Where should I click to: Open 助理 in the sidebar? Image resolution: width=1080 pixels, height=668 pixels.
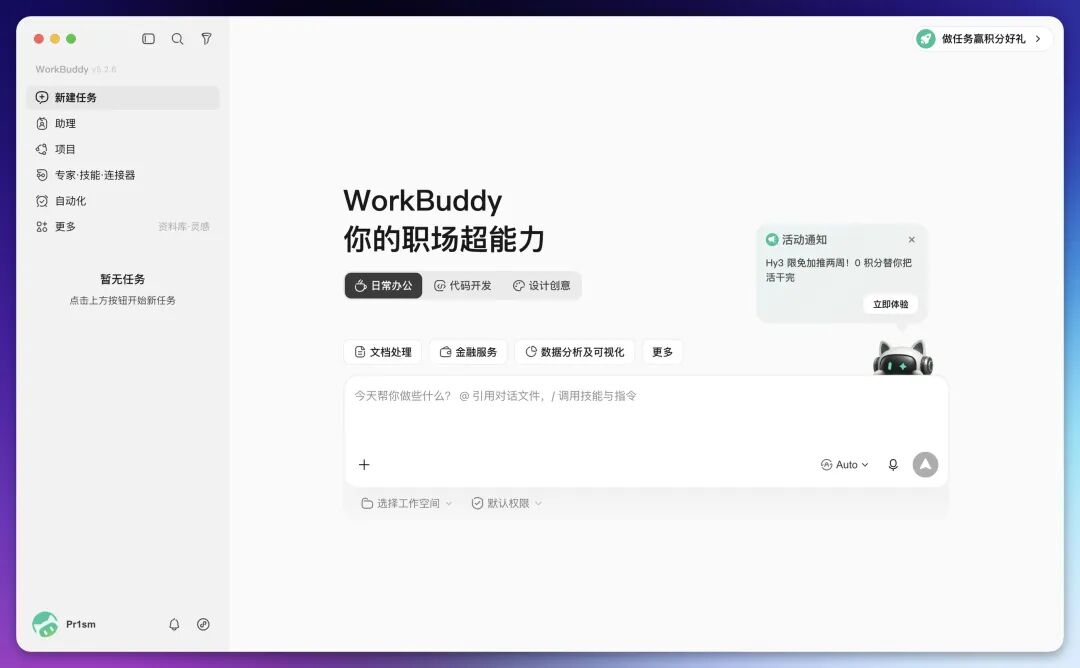(123, 123)
